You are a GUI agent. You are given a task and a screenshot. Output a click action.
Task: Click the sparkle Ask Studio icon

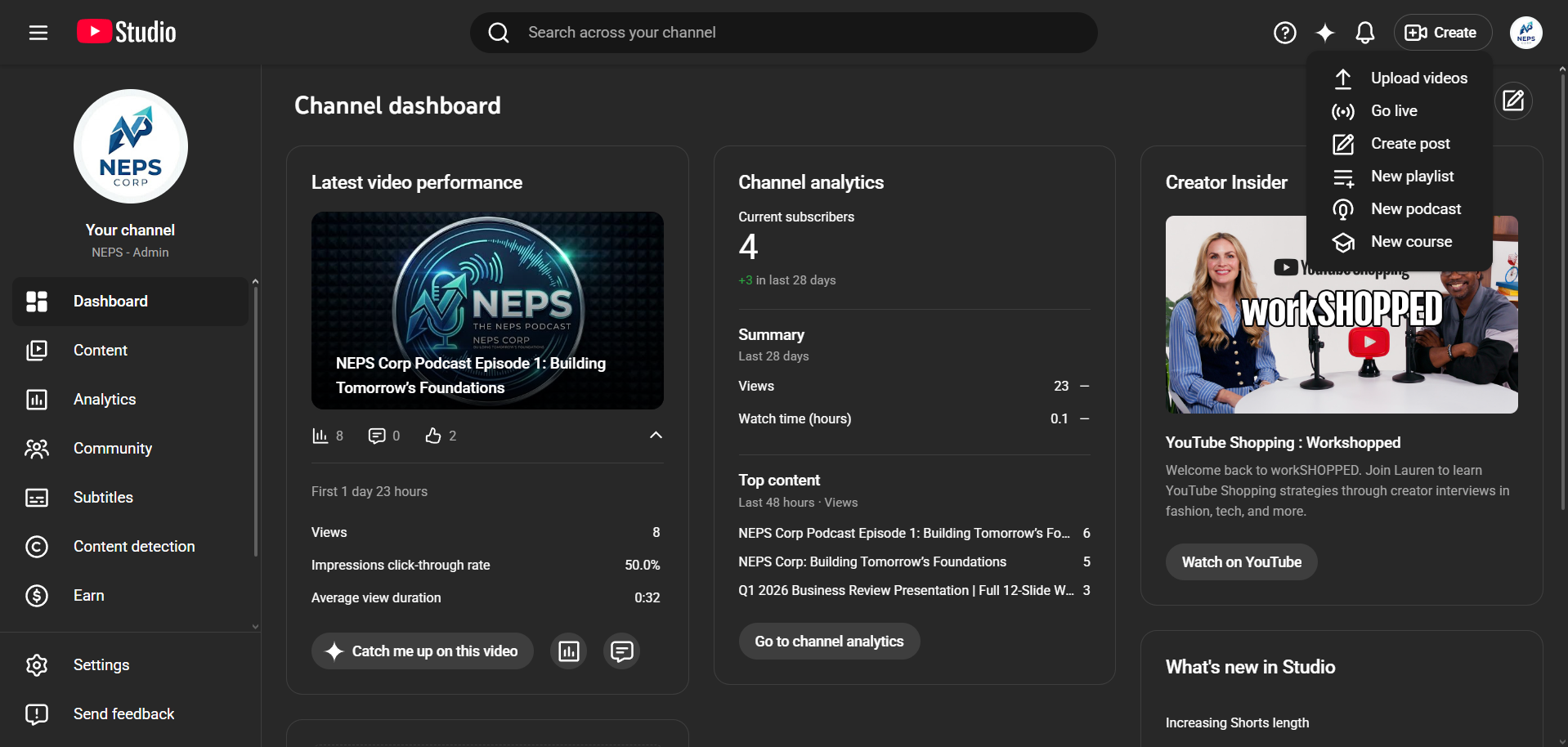point(1324,33)
